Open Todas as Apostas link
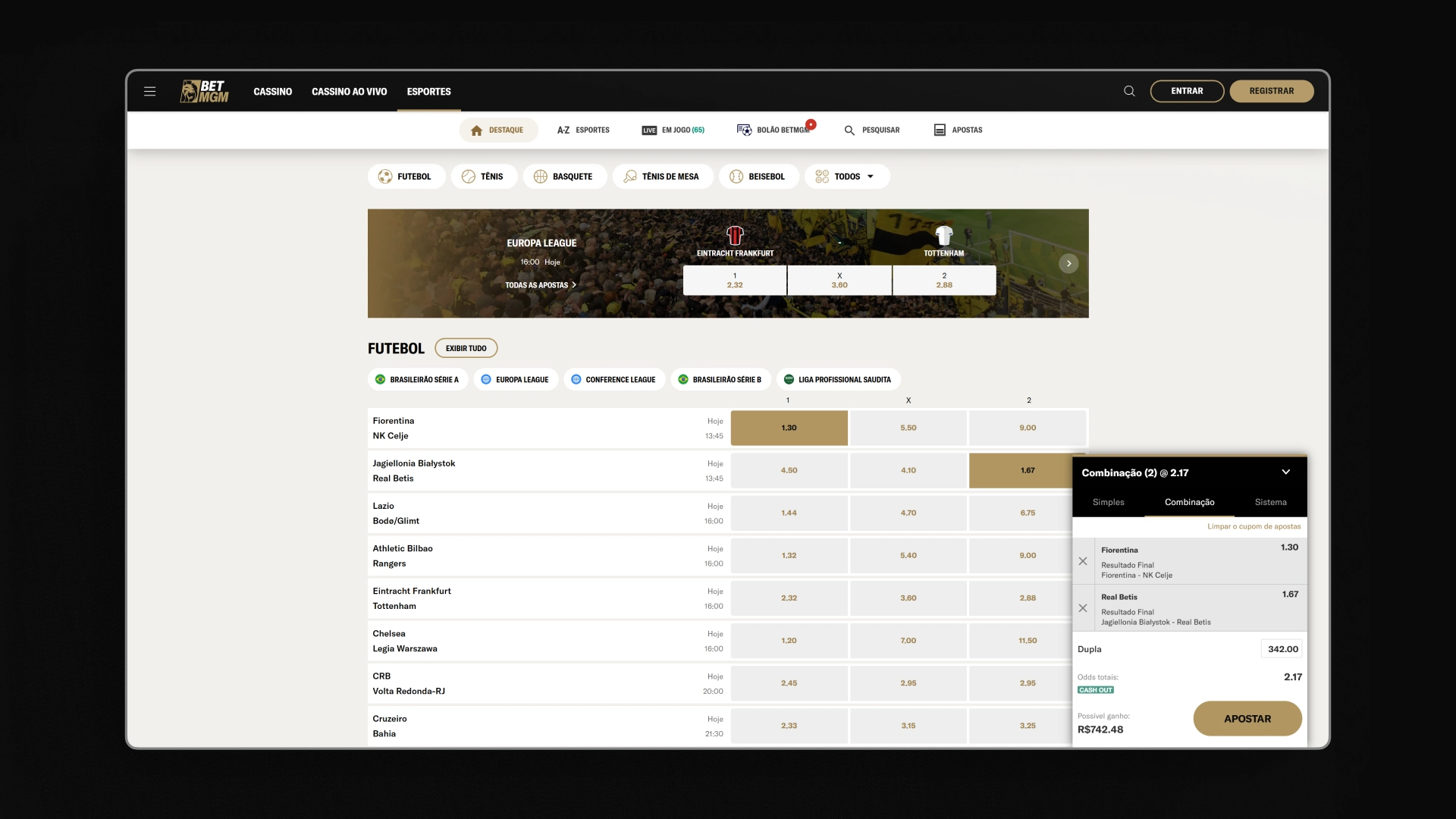1456x819 pixels. (x=541, y=285)
